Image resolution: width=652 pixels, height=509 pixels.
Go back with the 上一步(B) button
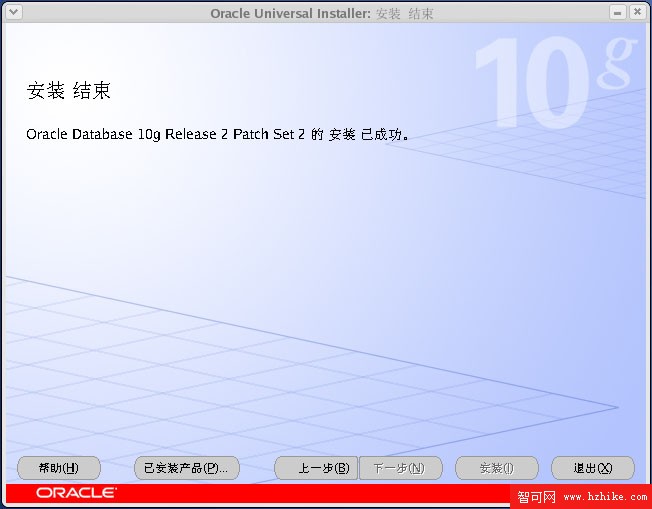click(x=316, y=468)
